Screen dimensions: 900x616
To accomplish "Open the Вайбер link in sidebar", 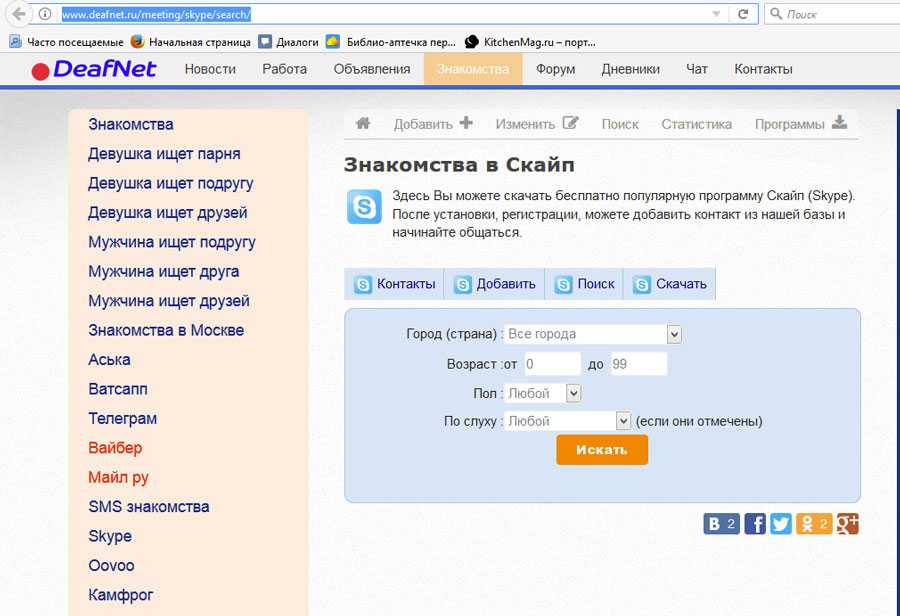I will coord(115,448).
